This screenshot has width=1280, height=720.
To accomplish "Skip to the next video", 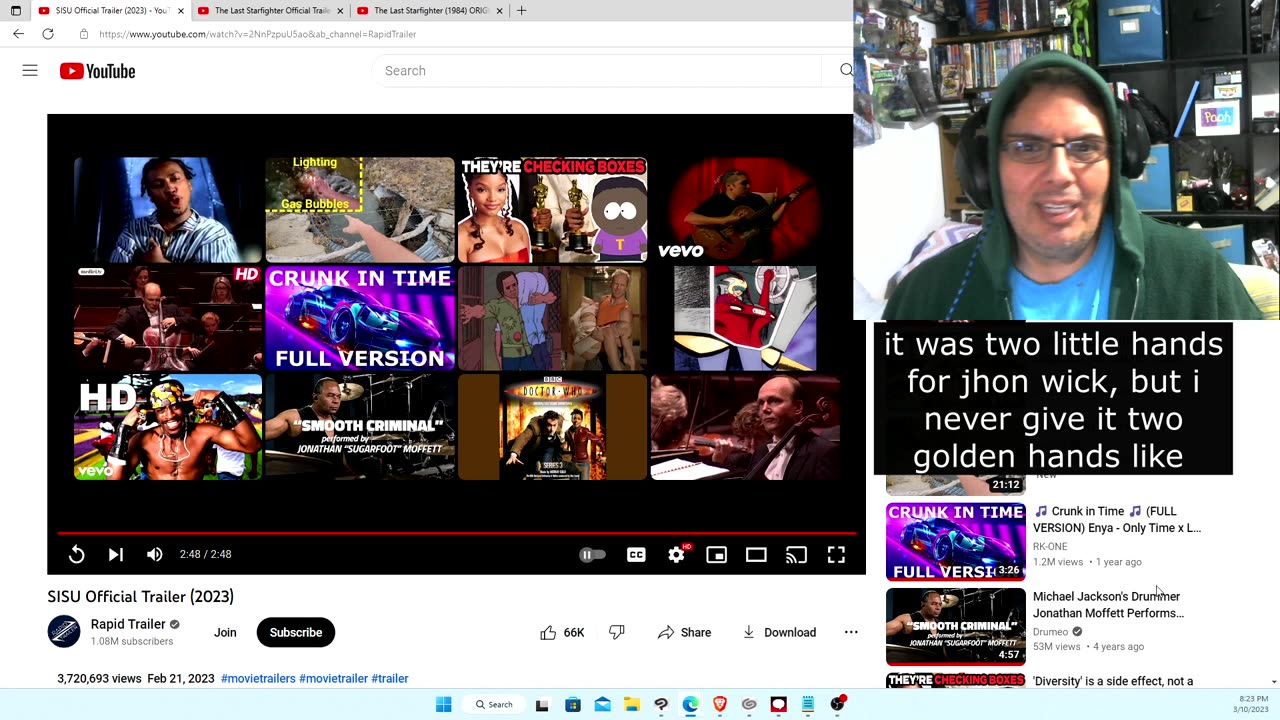I will [115, 555].
